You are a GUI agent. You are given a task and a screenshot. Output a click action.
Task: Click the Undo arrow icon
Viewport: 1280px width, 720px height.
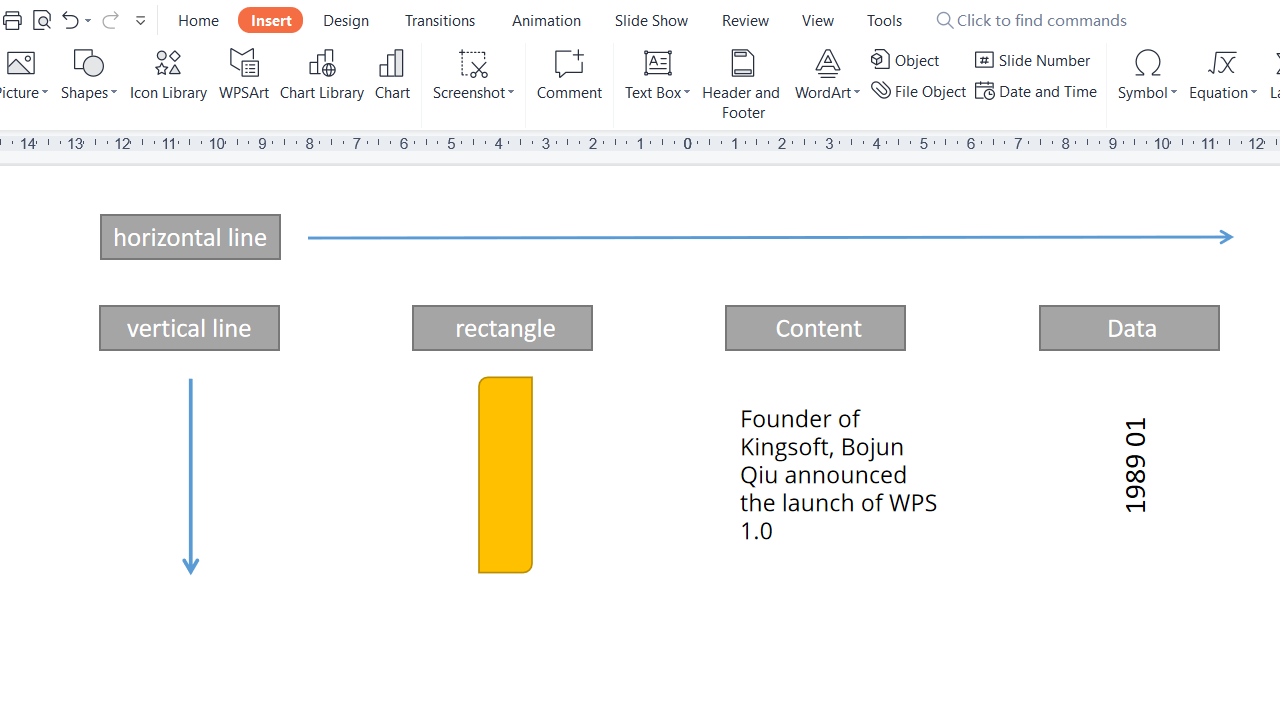(x=70, y=20)
